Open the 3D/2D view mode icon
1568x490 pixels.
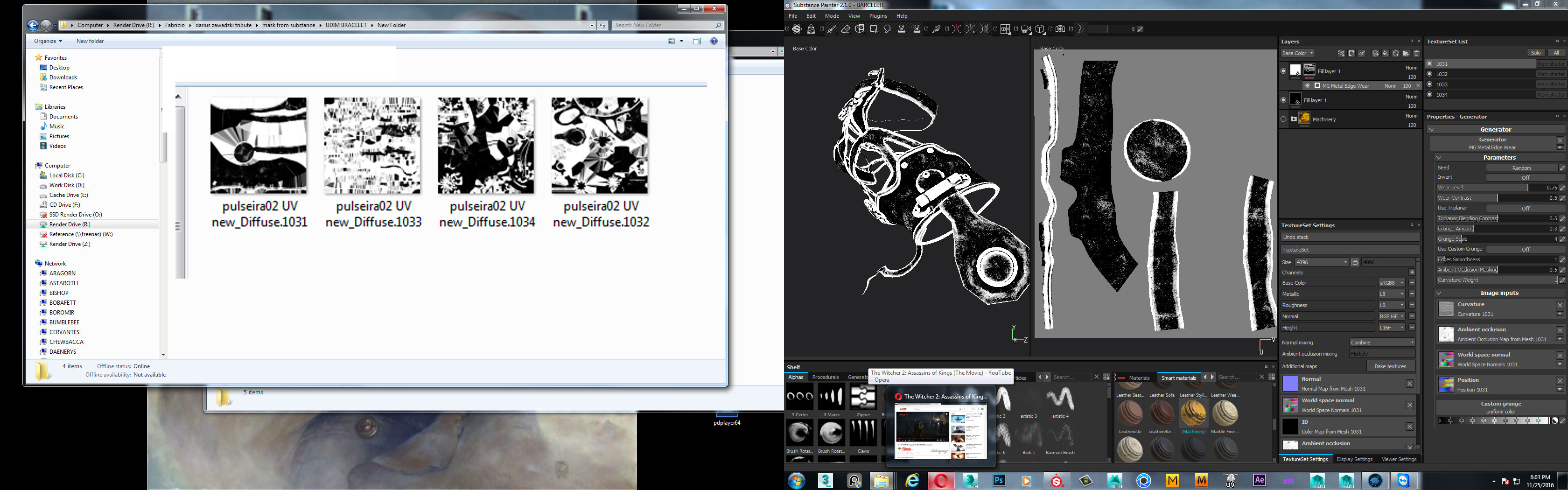1005,28
